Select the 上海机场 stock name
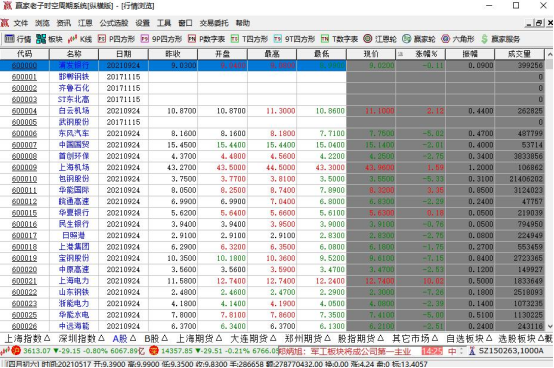 click(x=74, y=167)
